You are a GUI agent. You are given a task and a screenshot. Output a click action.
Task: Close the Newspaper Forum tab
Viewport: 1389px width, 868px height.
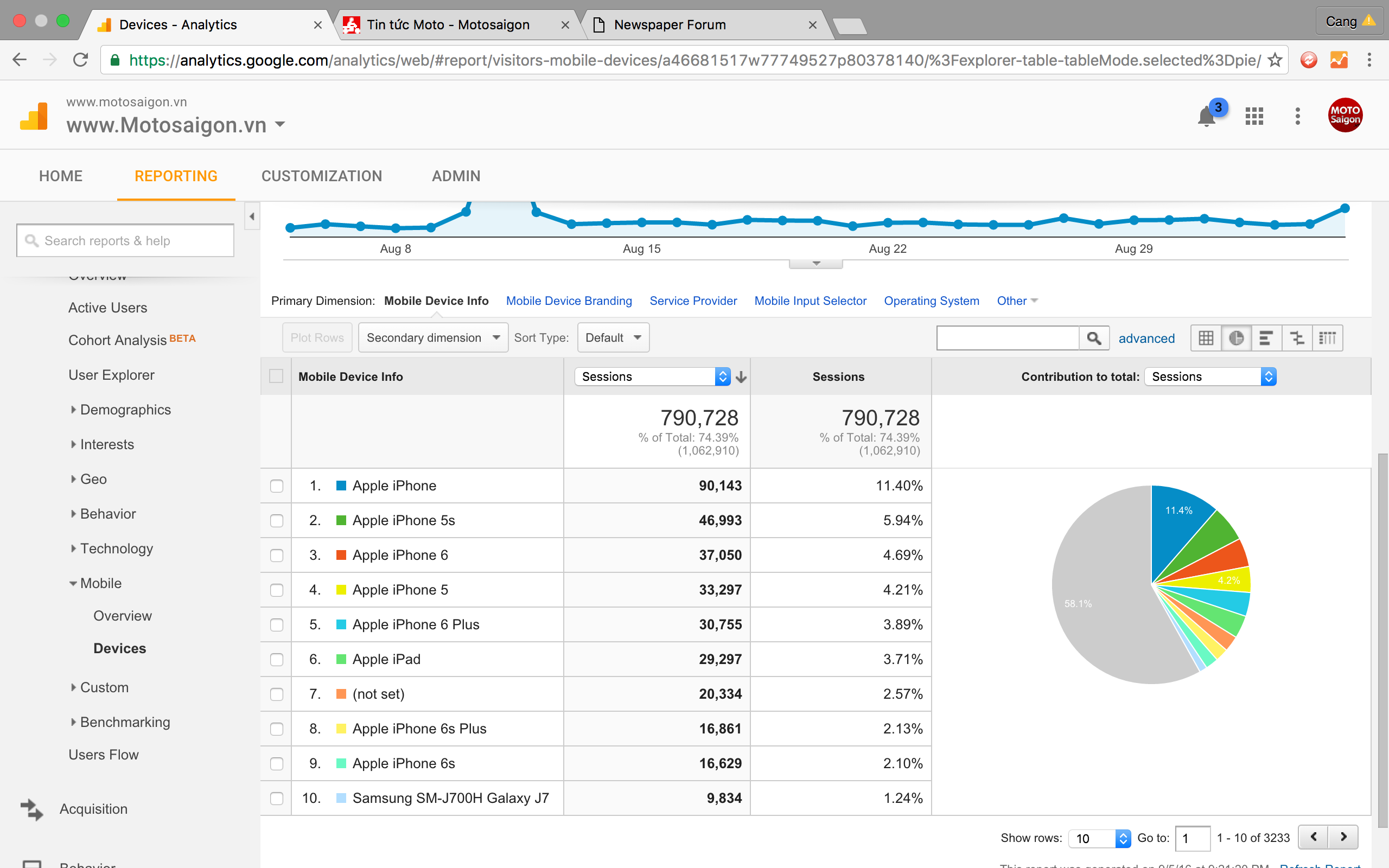click(812, 25)
